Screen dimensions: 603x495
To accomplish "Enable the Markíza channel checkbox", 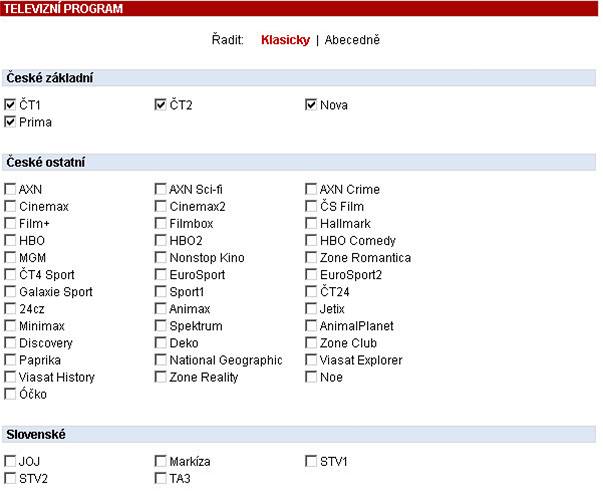I will coord(160,462).
